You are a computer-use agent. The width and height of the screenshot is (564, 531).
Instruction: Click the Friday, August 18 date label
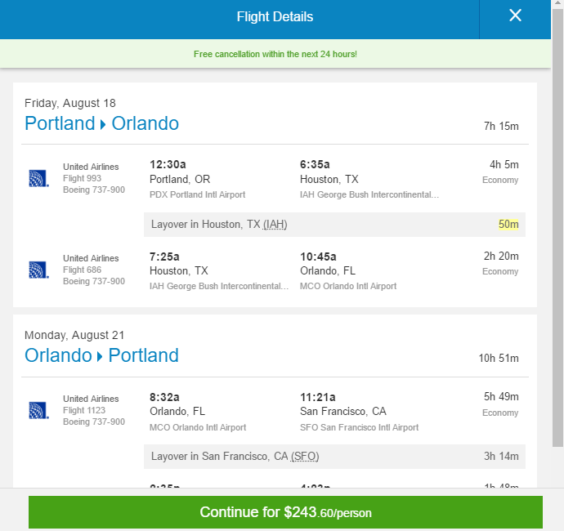pyautogui.click(x=70, y=103)
